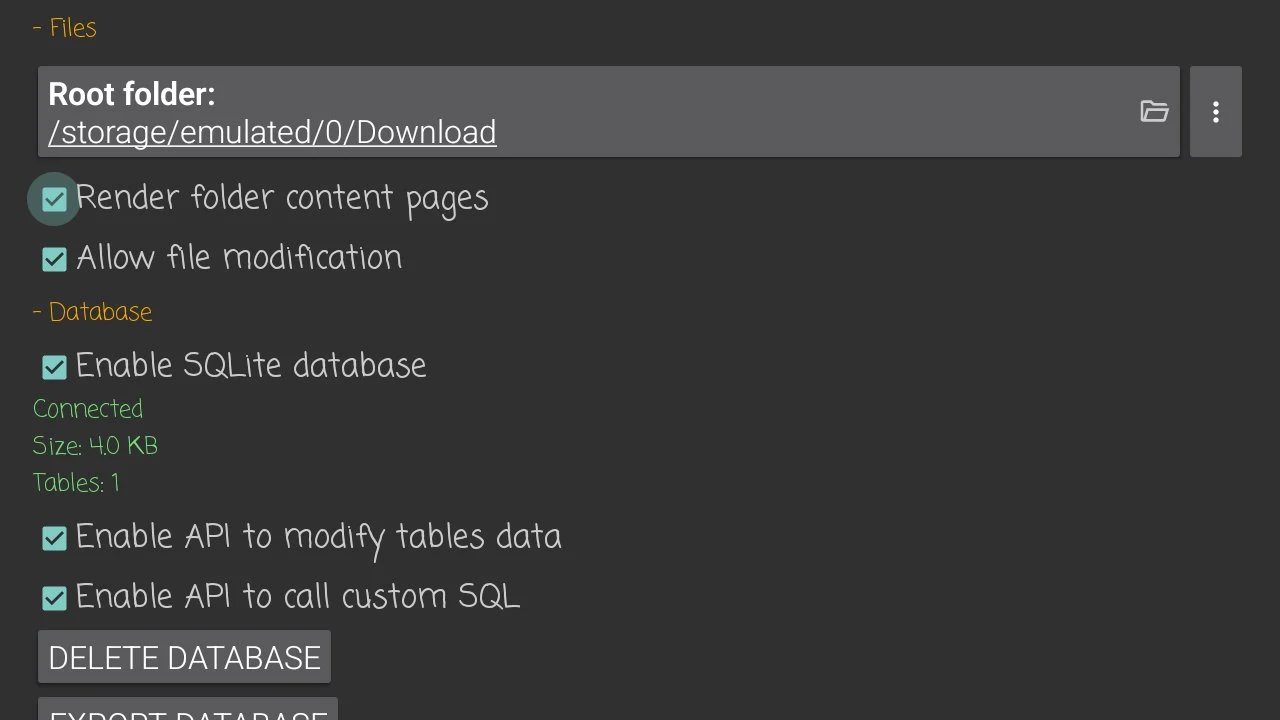This screenshot has width=1280, height=720.
Task: Open the /storage/emulated/0/Download path link
Action: [x=272, y=132]
